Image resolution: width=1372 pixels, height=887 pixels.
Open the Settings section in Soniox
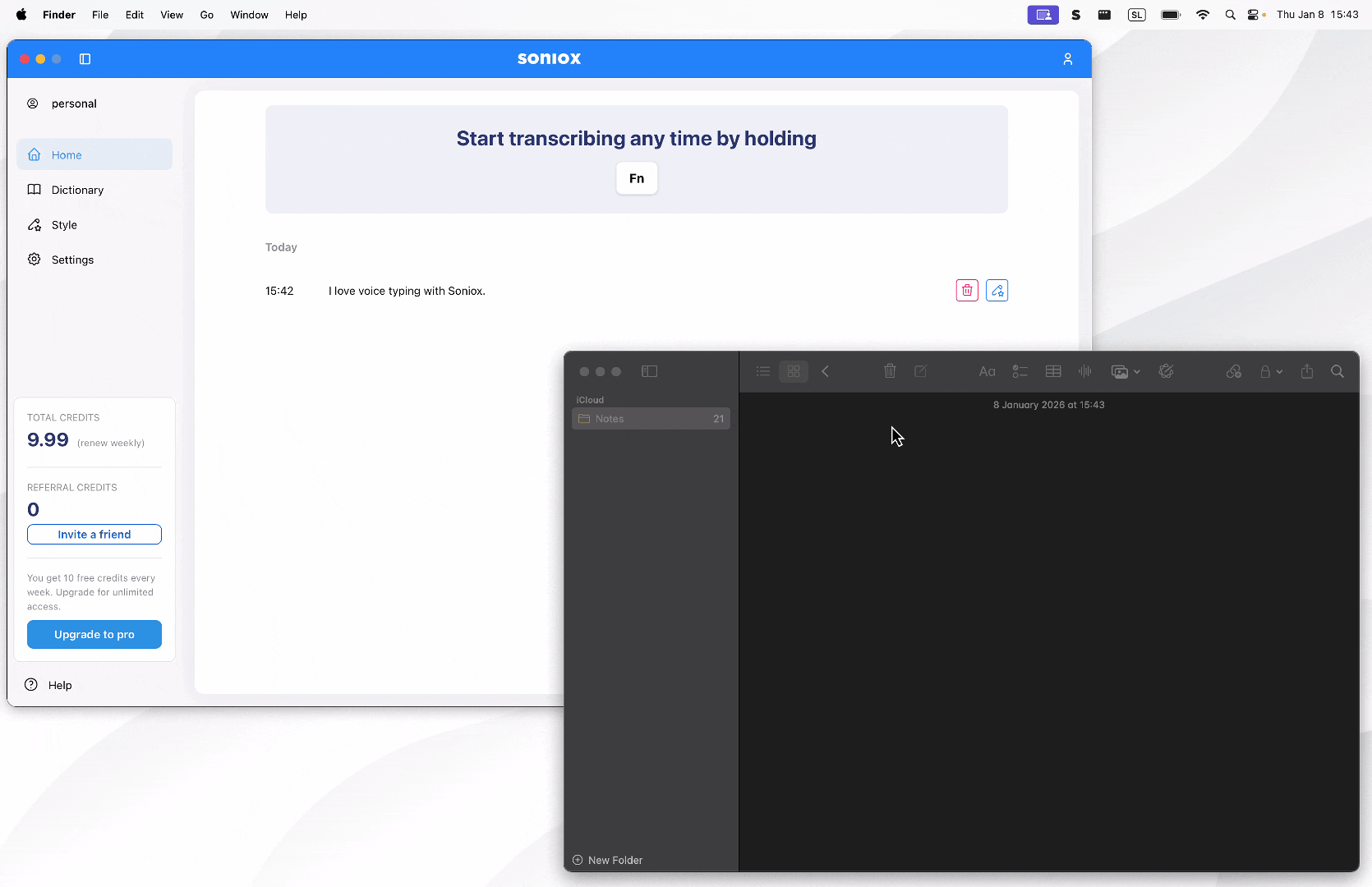pos(71,259)
